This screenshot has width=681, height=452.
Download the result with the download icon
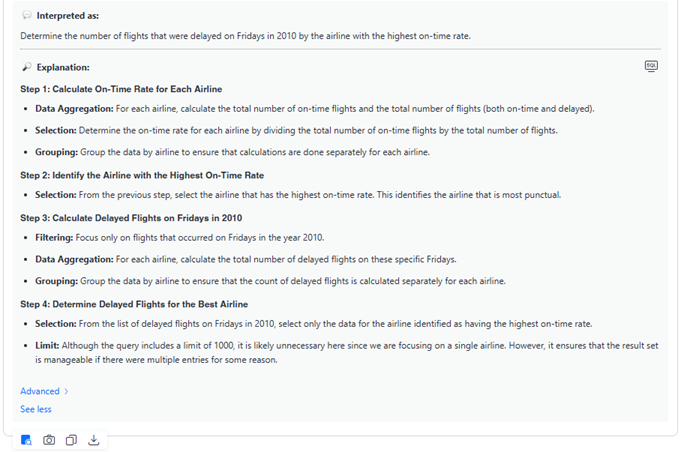pos(94,439)
